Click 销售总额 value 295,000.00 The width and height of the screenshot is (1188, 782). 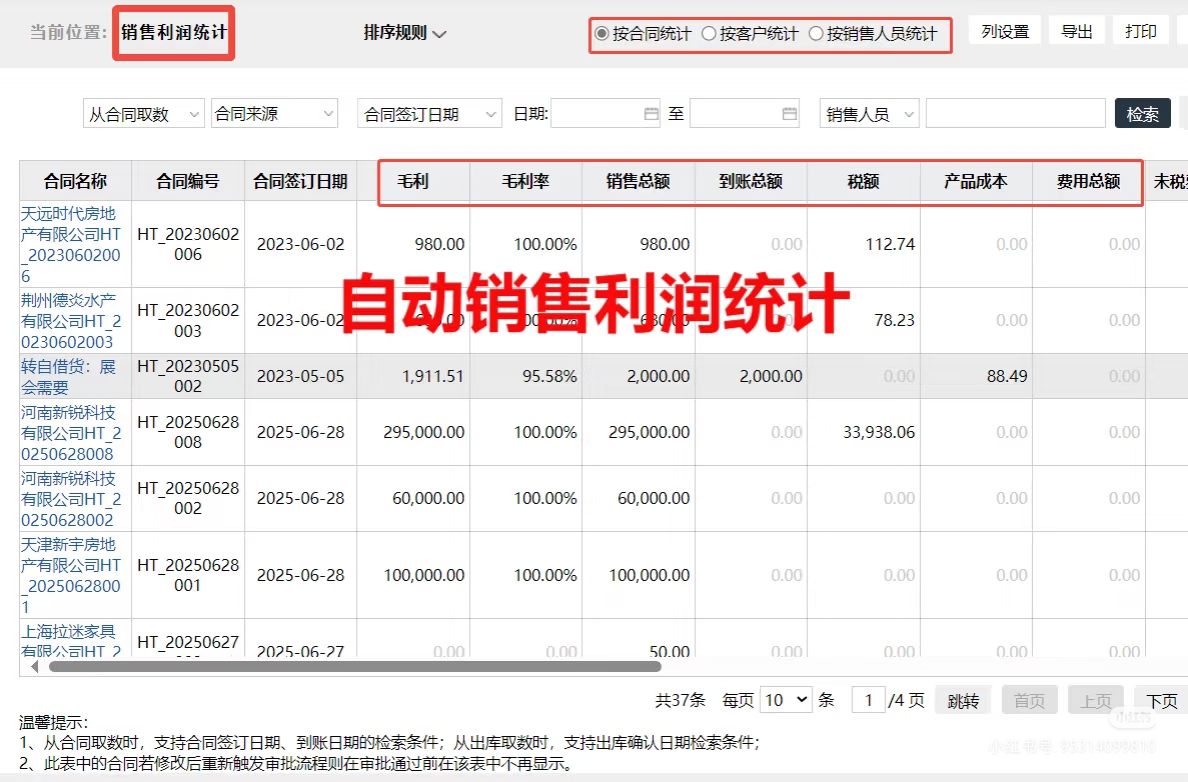click(649, 432)
